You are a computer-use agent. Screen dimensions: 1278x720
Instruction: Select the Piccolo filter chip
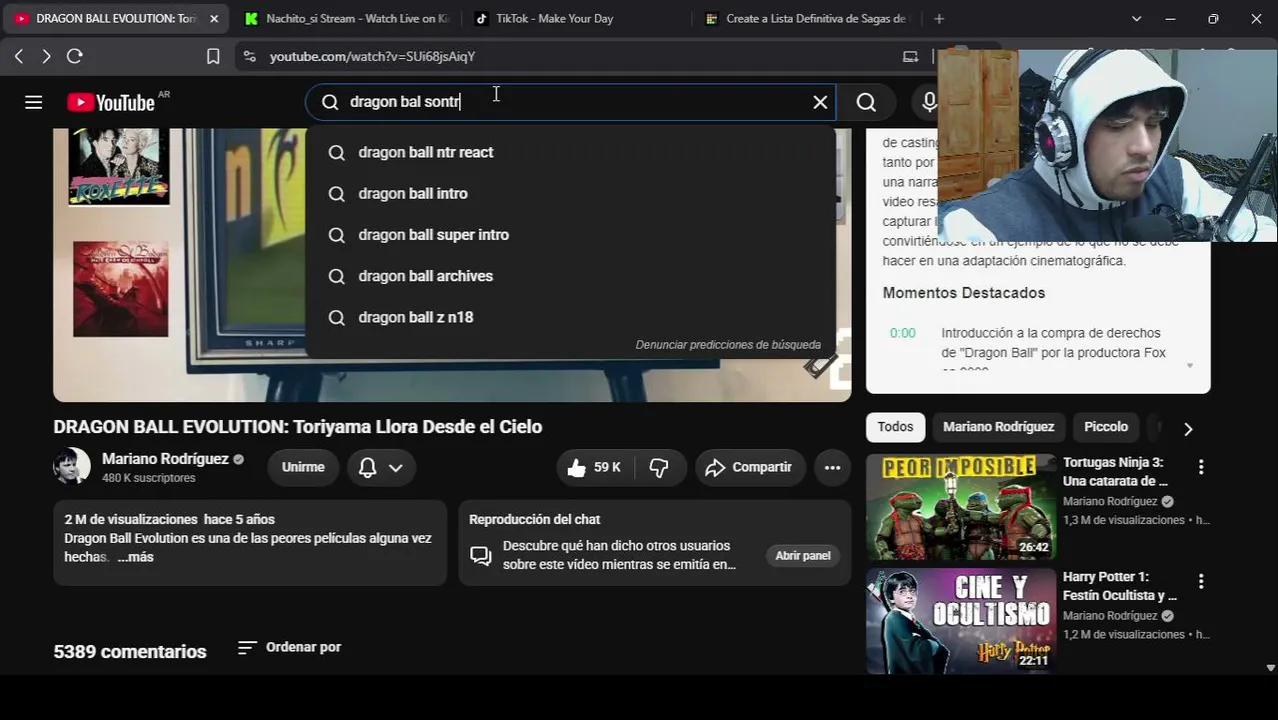click(x=1106, y=427)
